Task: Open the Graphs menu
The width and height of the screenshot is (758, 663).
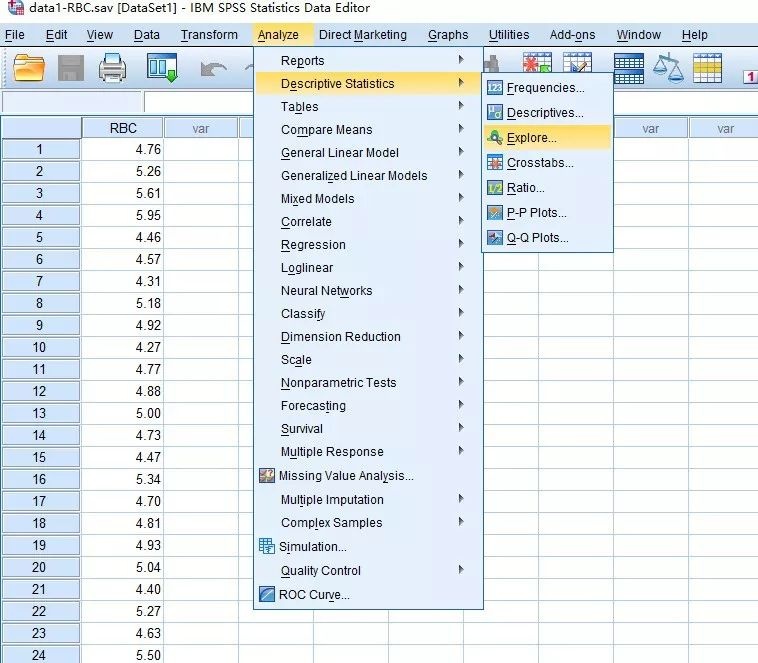Action: (448, 35)
